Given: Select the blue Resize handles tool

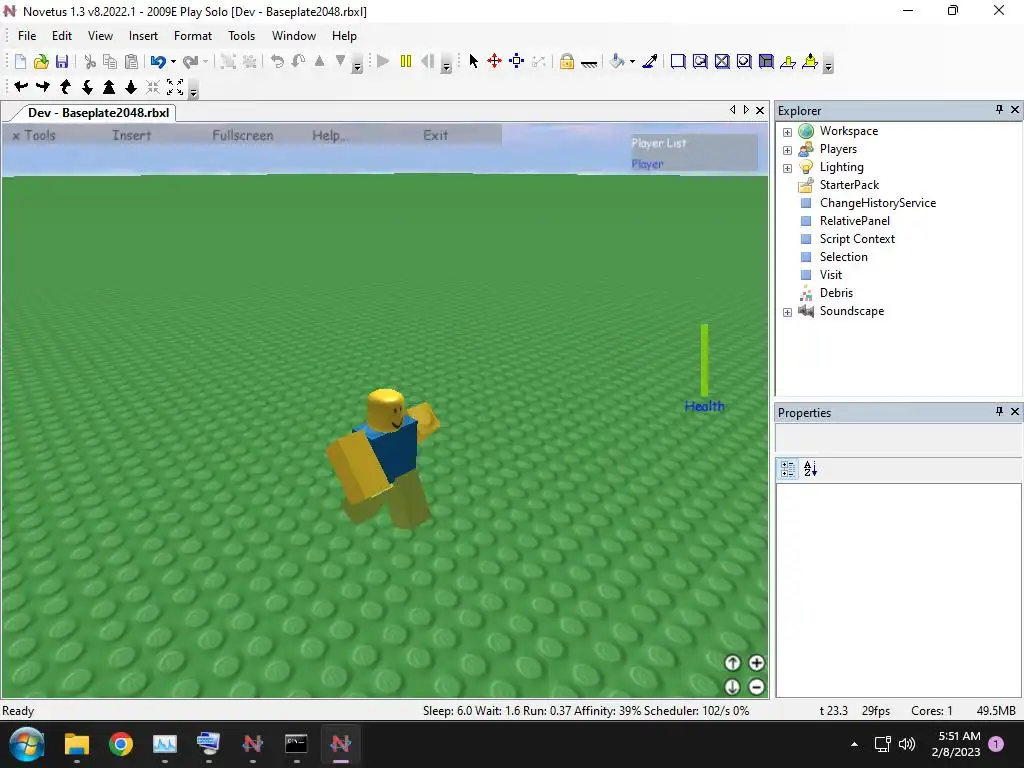Looking at the screenshot, I should tap(517, 61).
